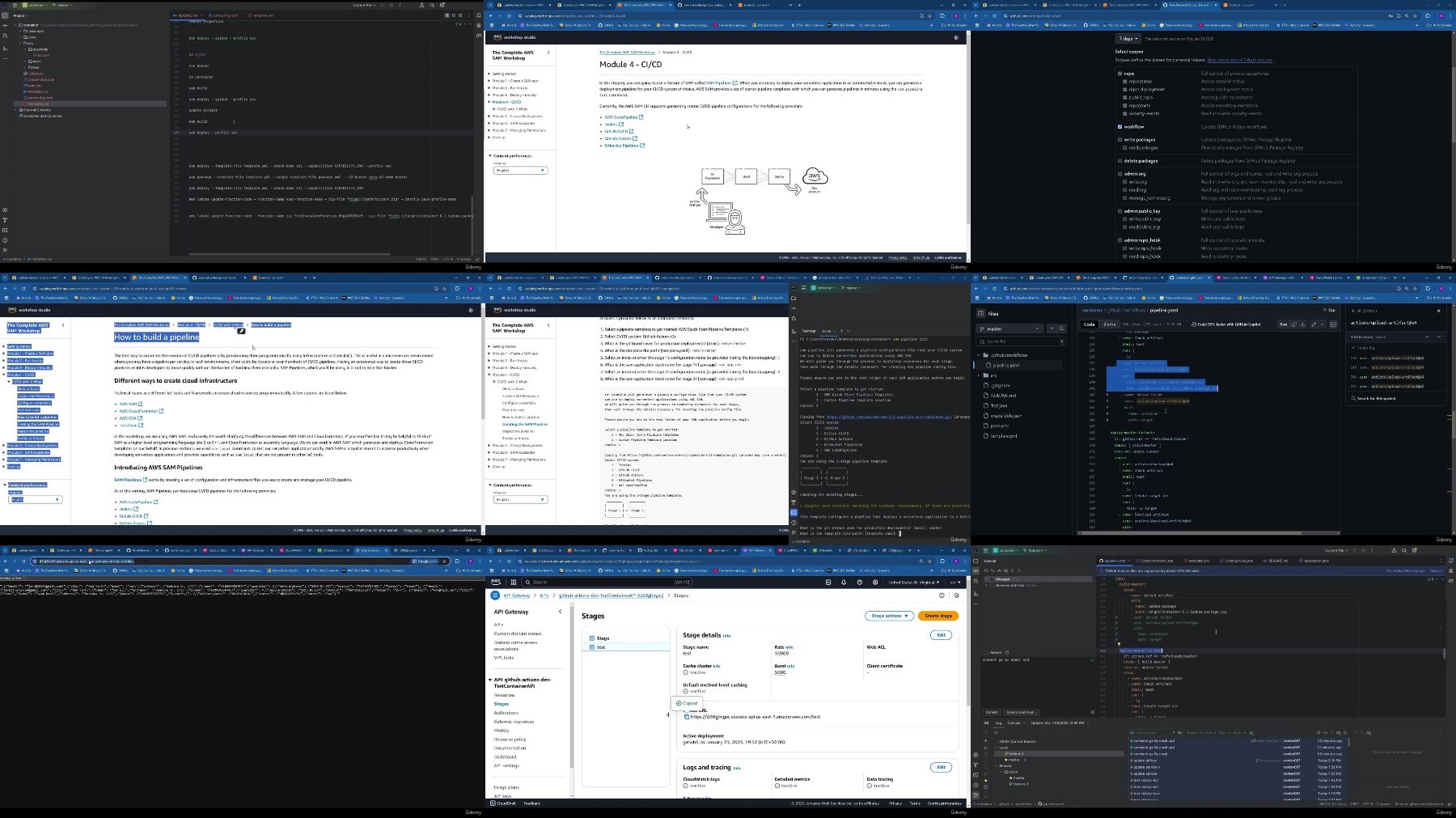The image size is (1456, 818).
Task: Click AWS console notifications bell icon
Action: 844,582
